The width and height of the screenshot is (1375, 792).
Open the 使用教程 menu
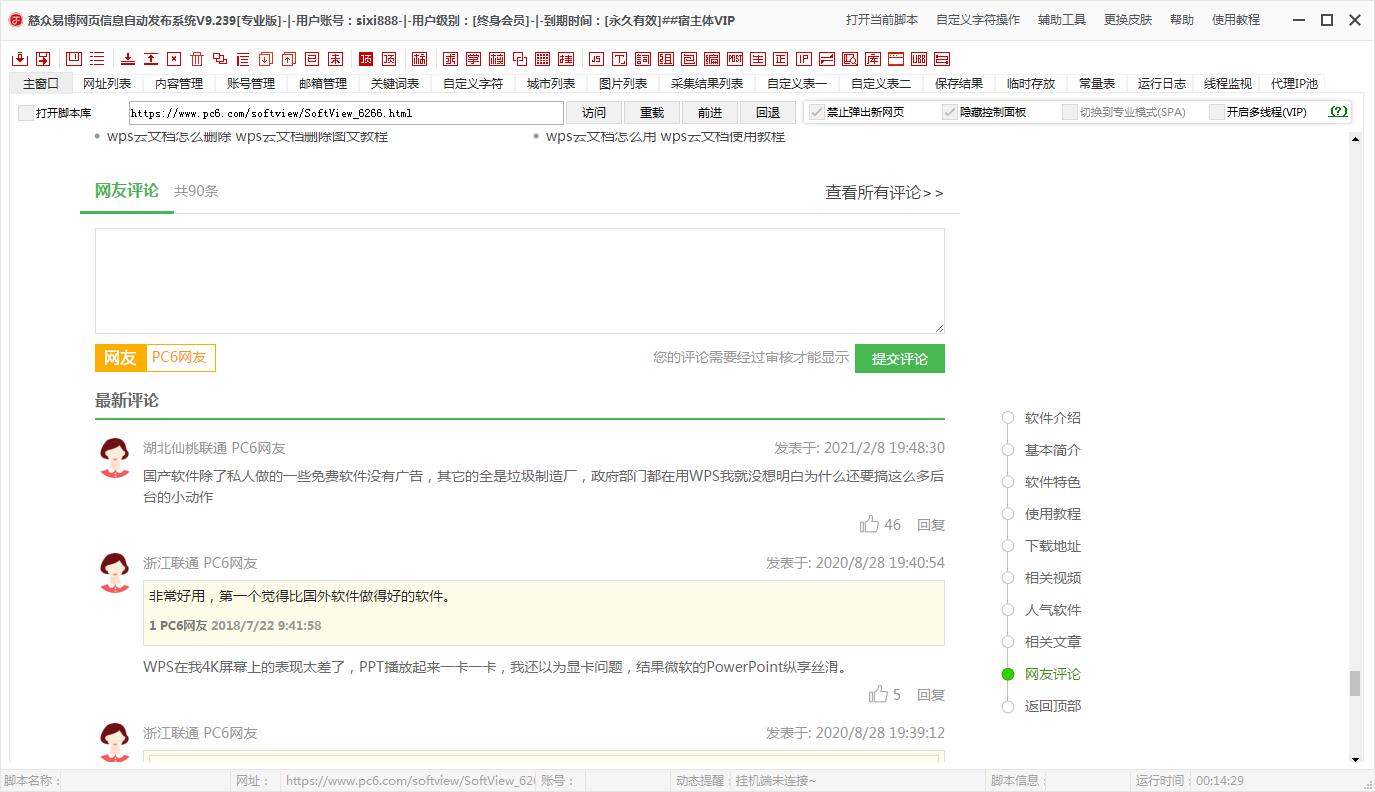(x=1236, y=20)
